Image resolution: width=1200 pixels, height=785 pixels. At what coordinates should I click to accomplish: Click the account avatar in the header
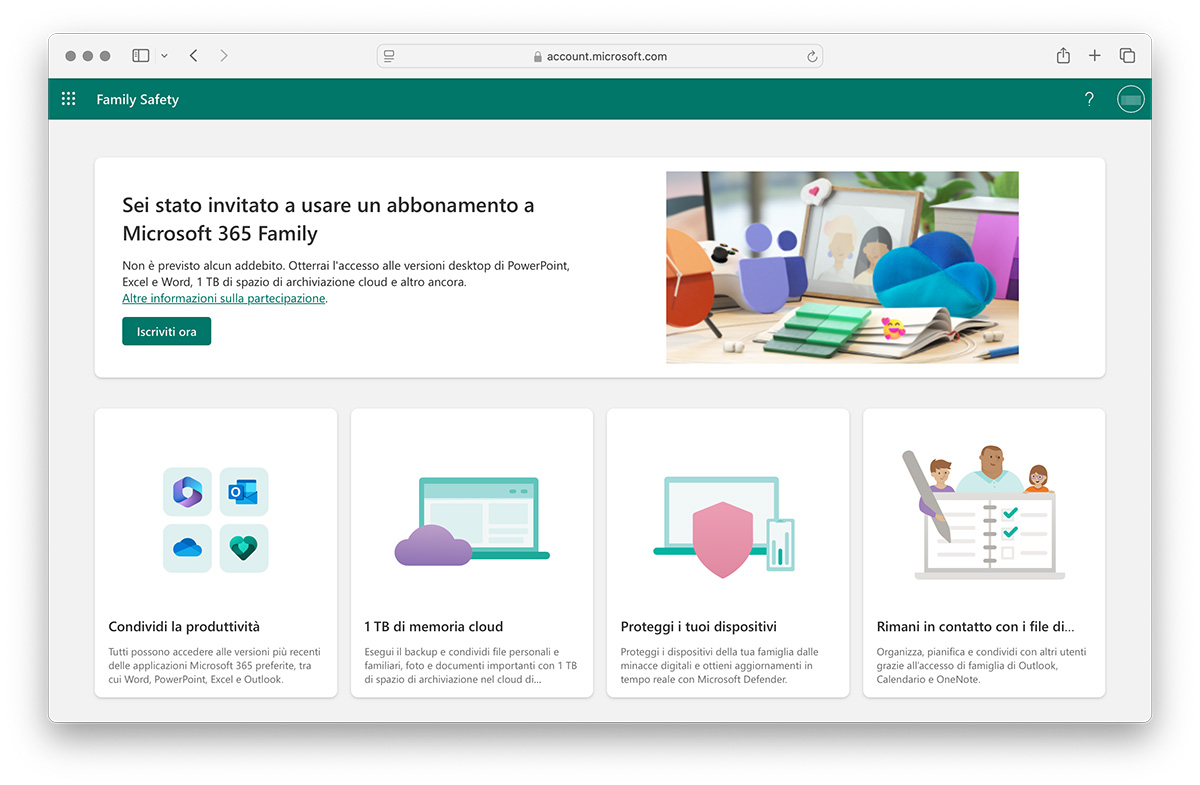[x=1130, y=98]
